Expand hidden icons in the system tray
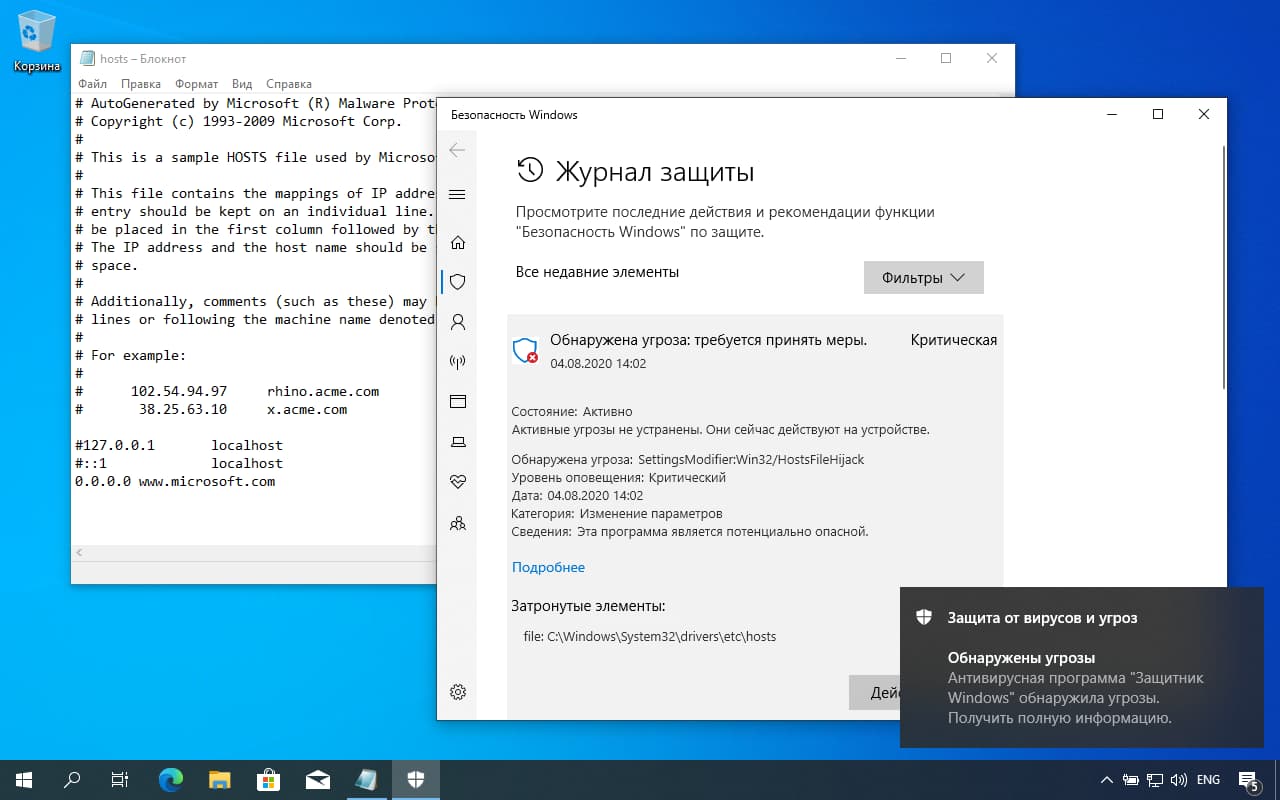 click(x=1106, y=779)
